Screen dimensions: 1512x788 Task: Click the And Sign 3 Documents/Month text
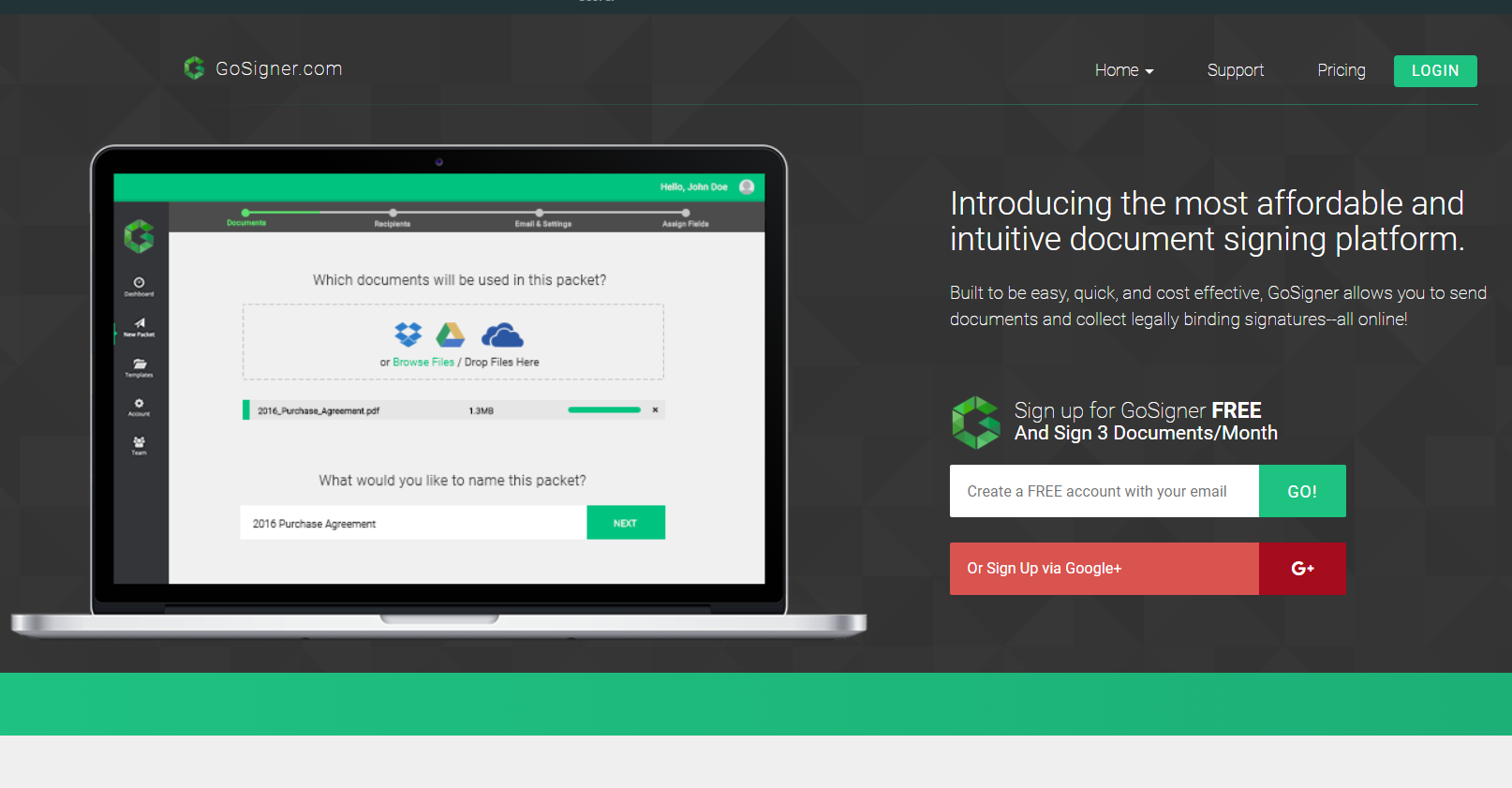click(1146, 433)
